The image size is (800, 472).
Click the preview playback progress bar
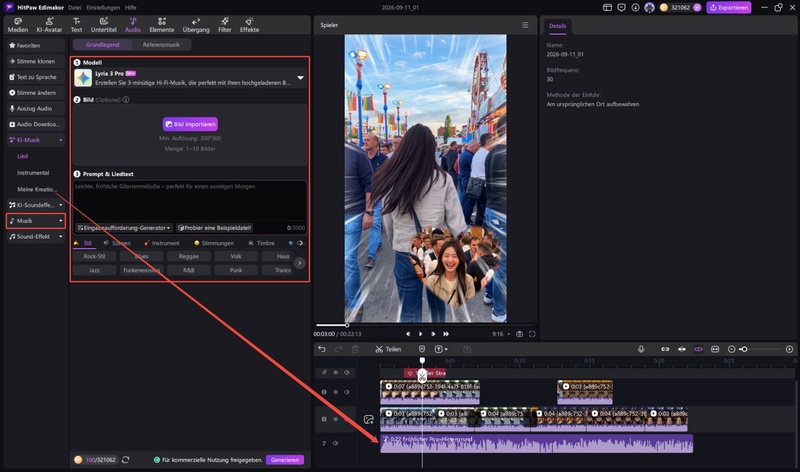(x=424, y=325)
